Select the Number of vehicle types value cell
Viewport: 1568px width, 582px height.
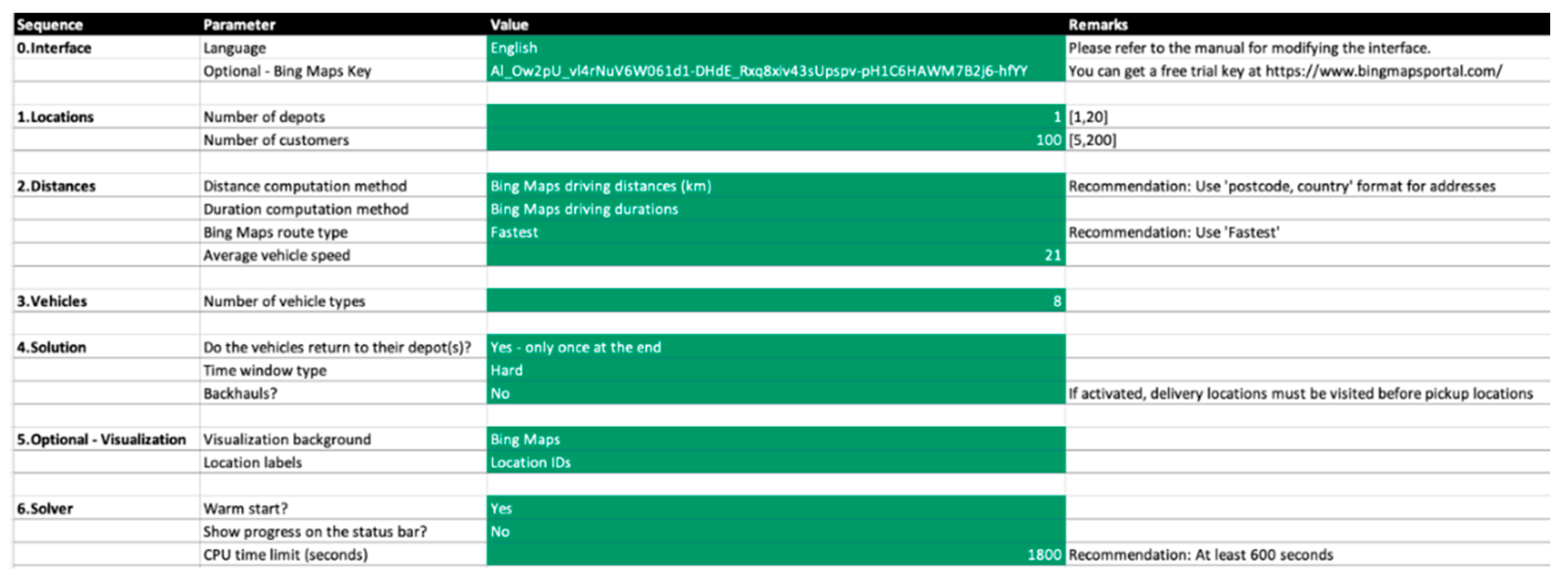(775, 300)
